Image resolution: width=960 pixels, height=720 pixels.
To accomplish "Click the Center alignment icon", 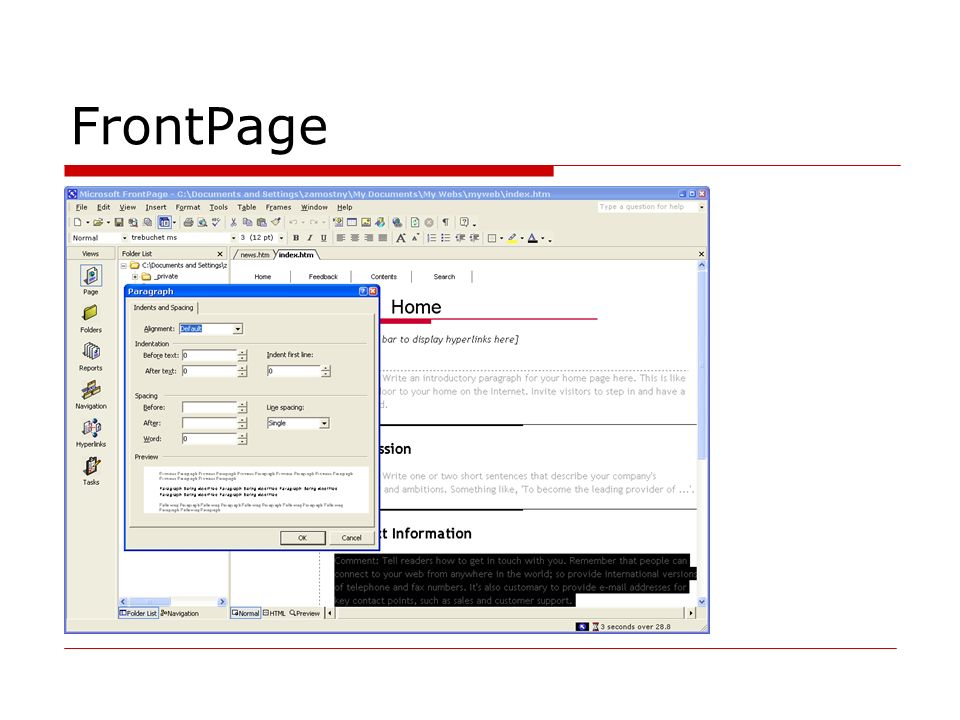I will 354,238.
